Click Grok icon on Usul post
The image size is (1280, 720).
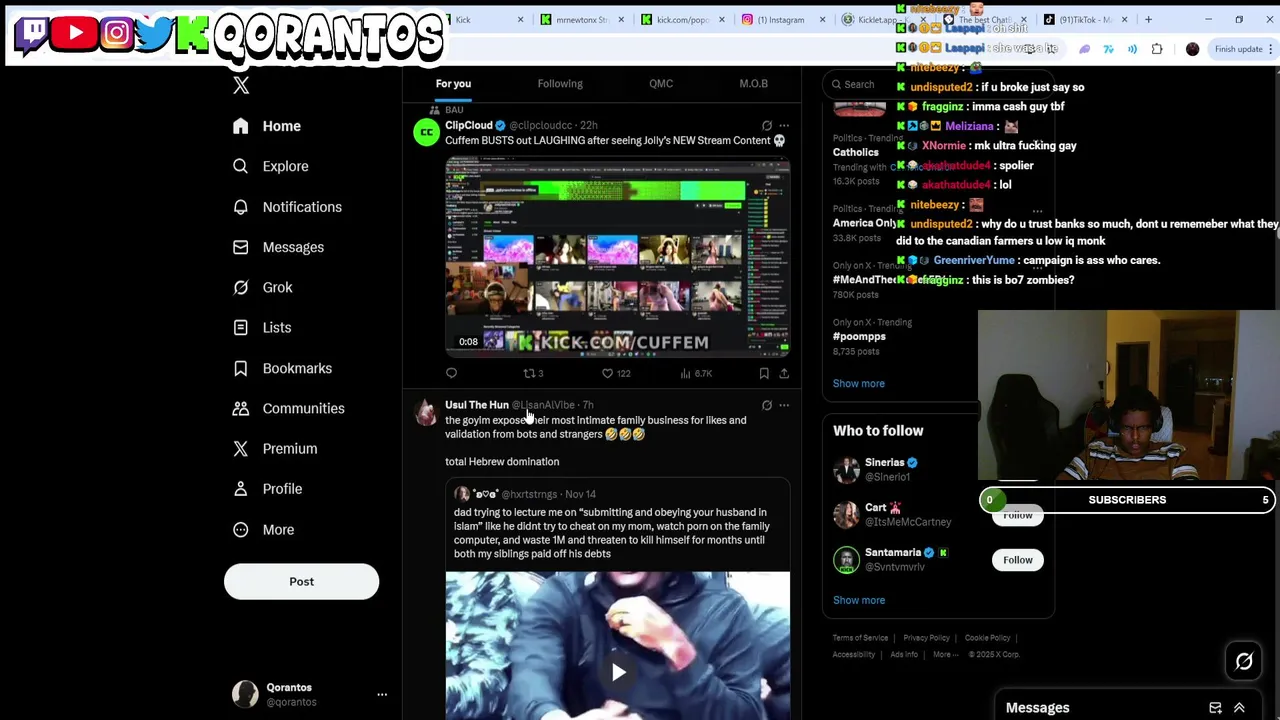point(767,405)
